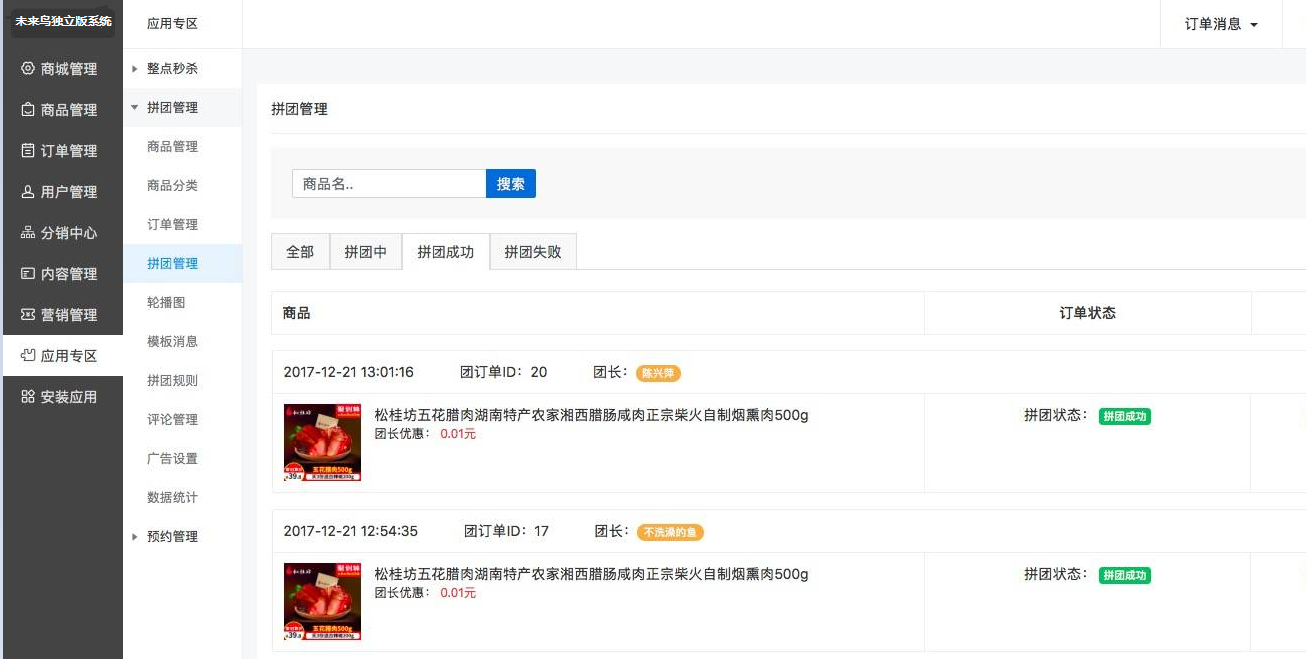Select the 应用专区 sidebar entry
The height and width of the screenshot is (659, 1306).
[61, 356]
